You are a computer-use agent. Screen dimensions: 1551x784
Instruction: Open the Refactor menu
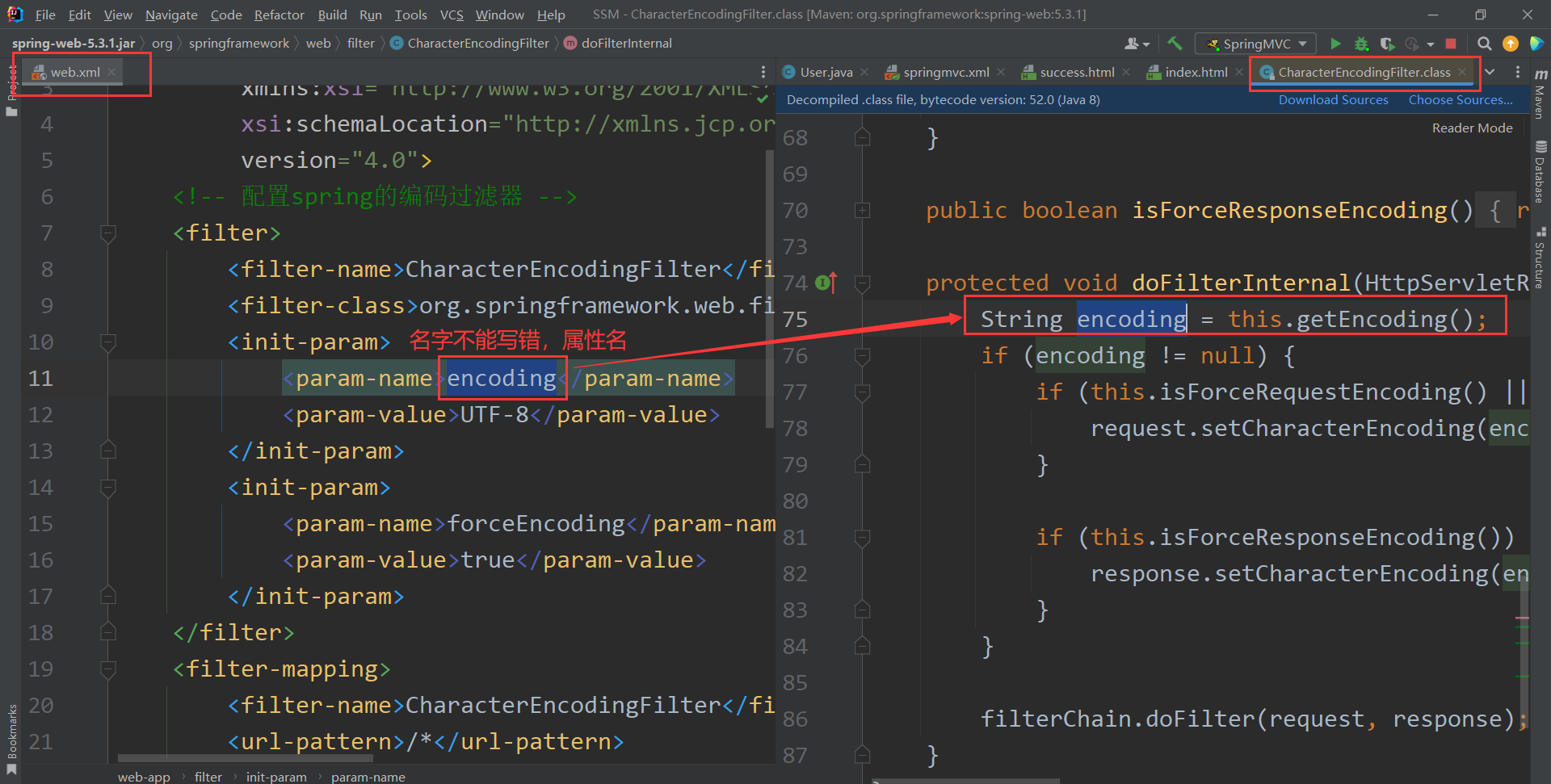tap(279, 15)
